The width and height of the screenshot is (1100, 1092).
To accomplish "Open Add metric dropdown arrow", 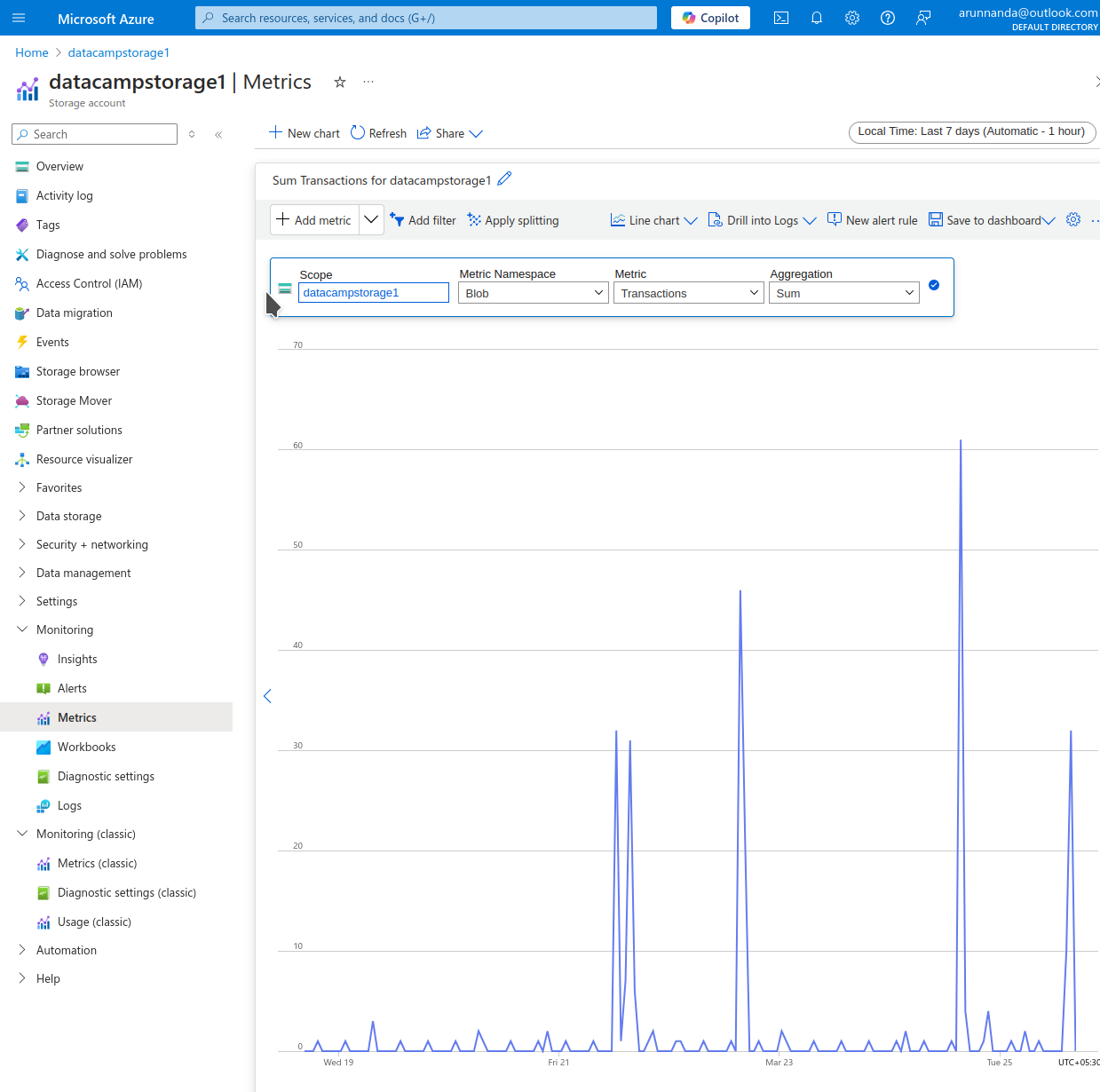I will tap(371, 220).
